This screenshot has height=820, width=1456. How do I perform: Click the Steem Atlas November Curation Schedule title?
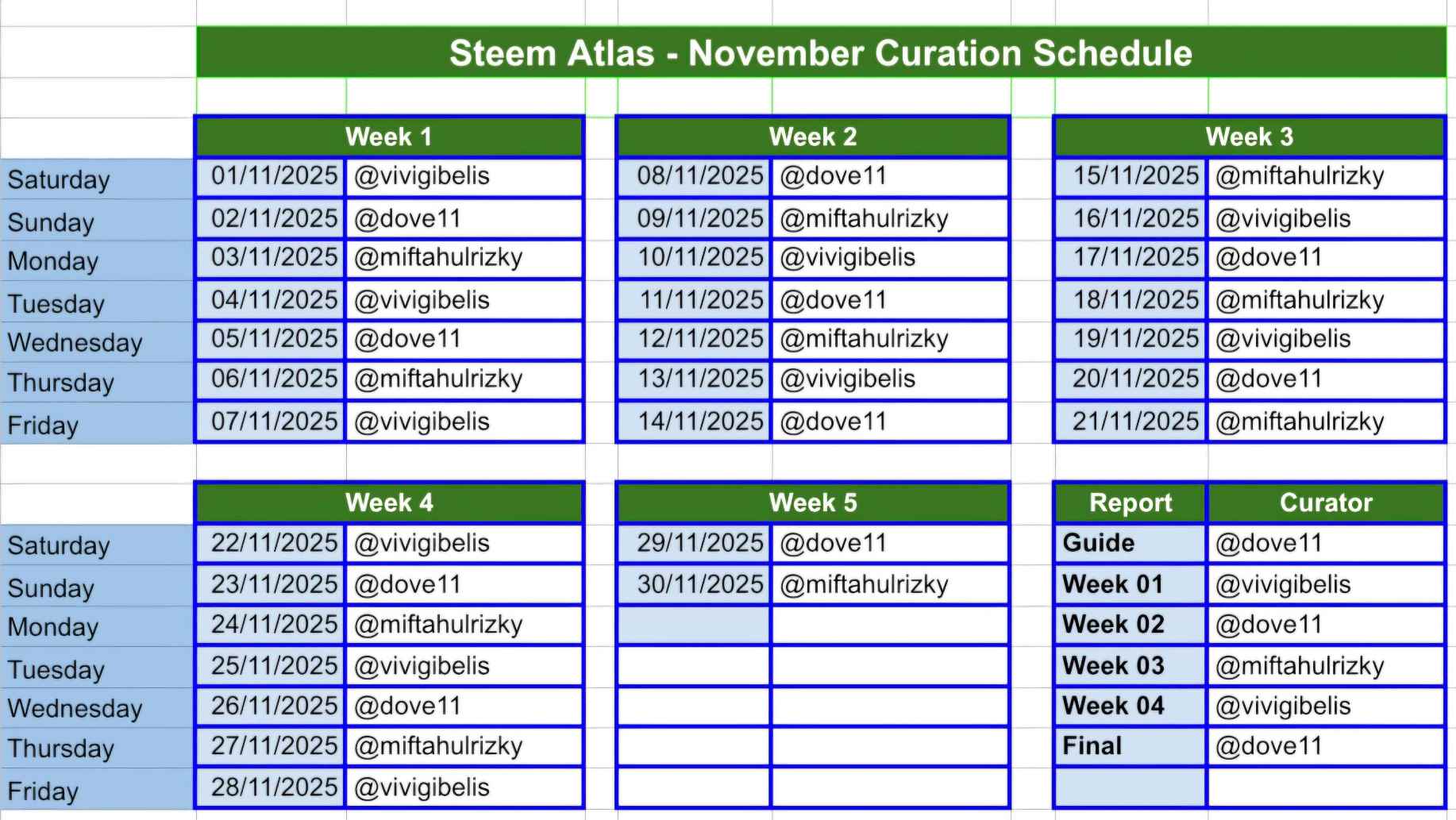tap(820, 53)
